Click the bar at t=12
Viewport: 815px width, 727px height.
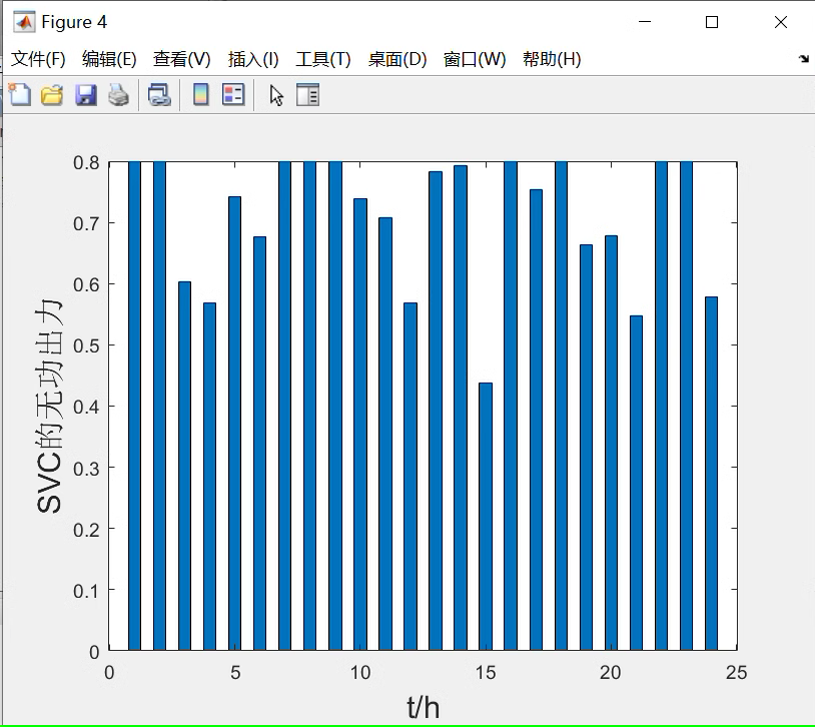410,477
